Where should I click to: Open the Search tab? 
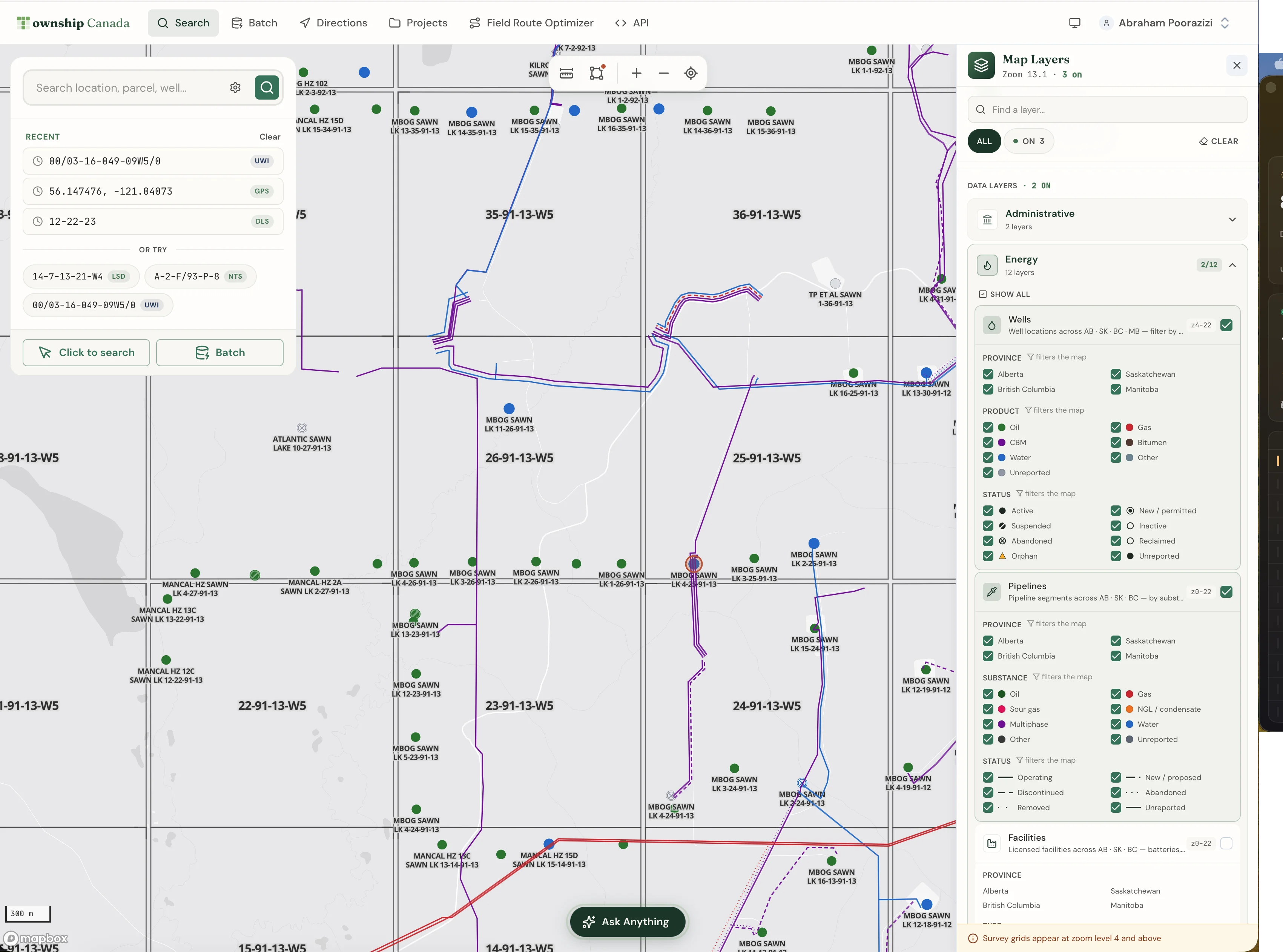[183, 23]
